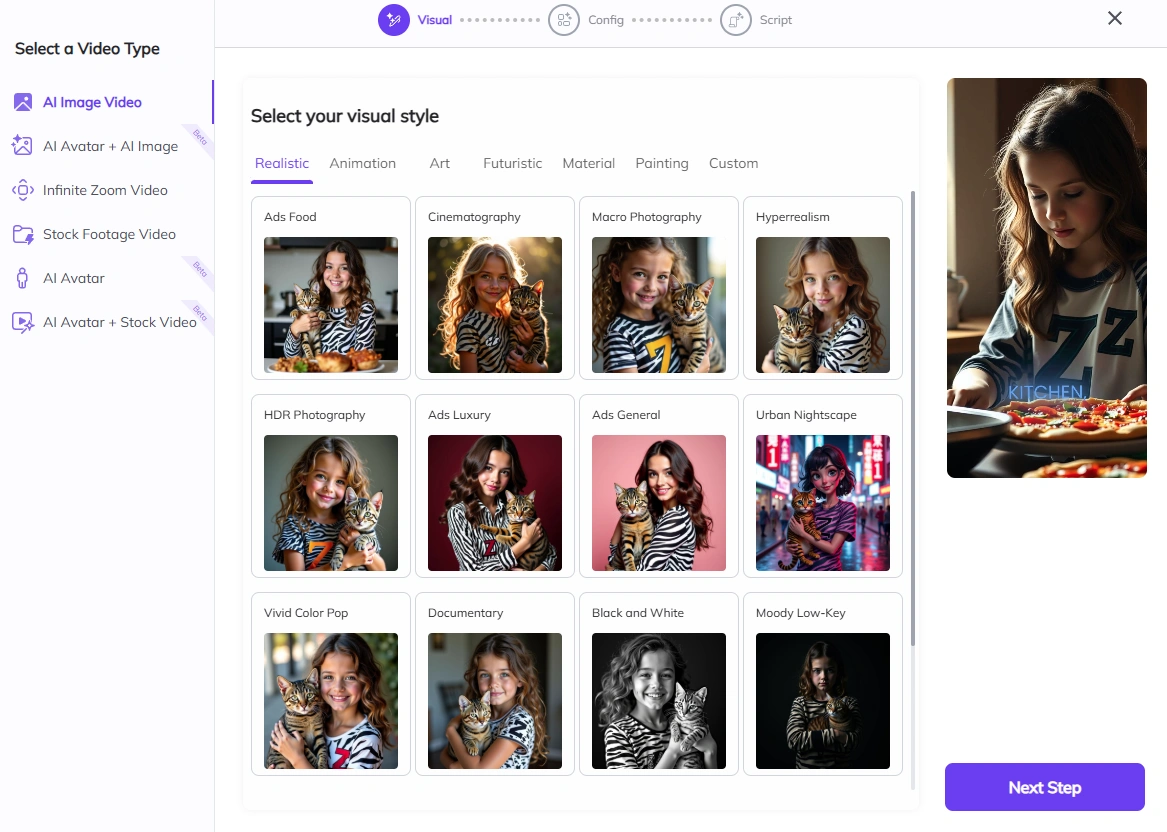Click the Script step label
Screen dimensions: 1167x832
(x=776, y=20)
